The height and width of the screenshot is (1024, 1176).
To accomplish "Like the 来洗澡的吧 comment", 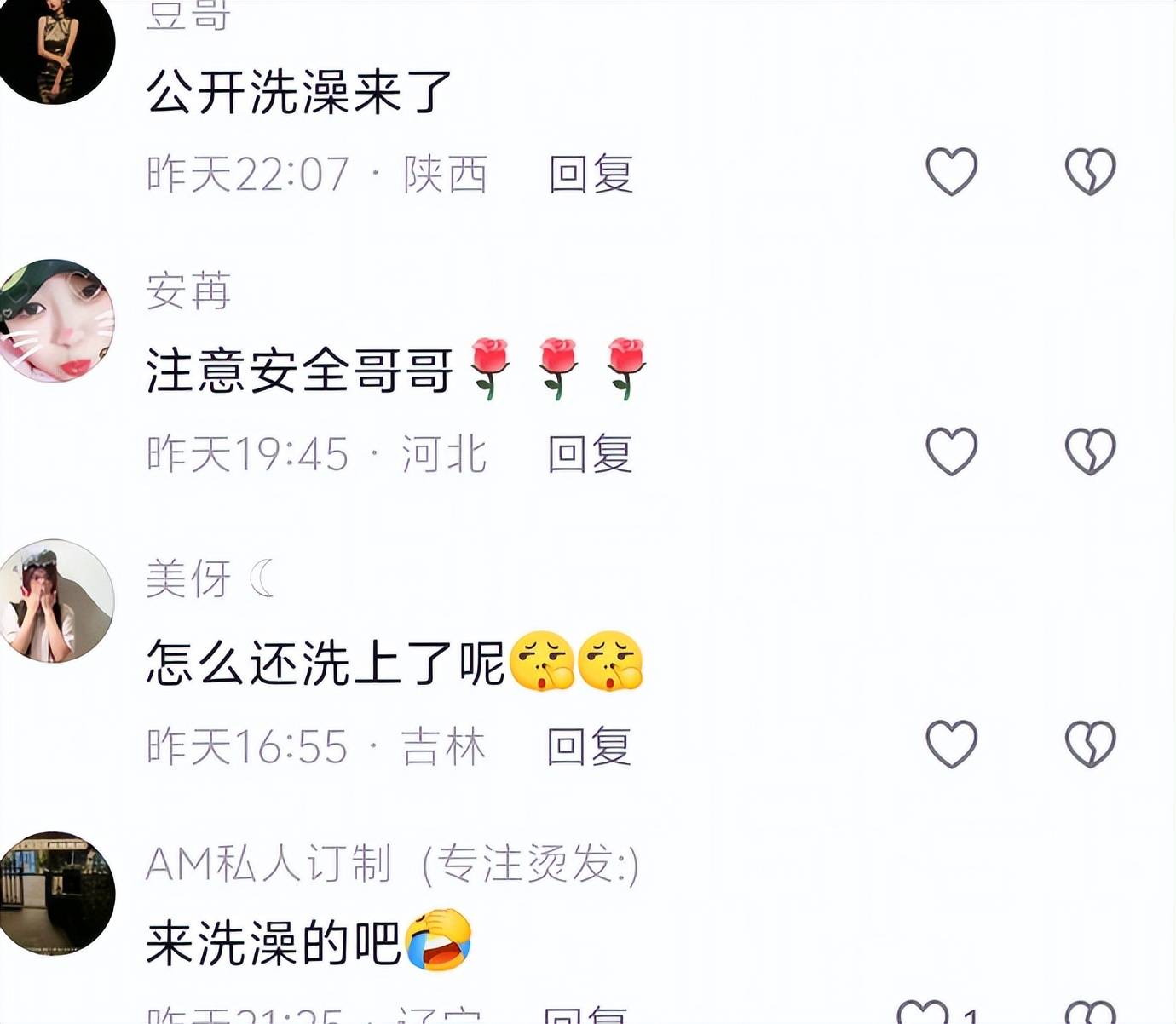I will coord(923,1012).
